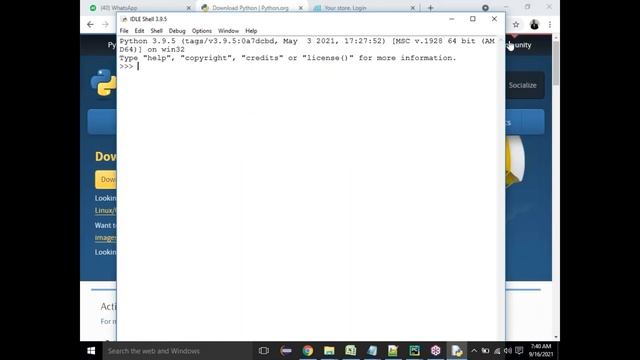Open the Linux/UNIX link on the Python page

(106, 211)
